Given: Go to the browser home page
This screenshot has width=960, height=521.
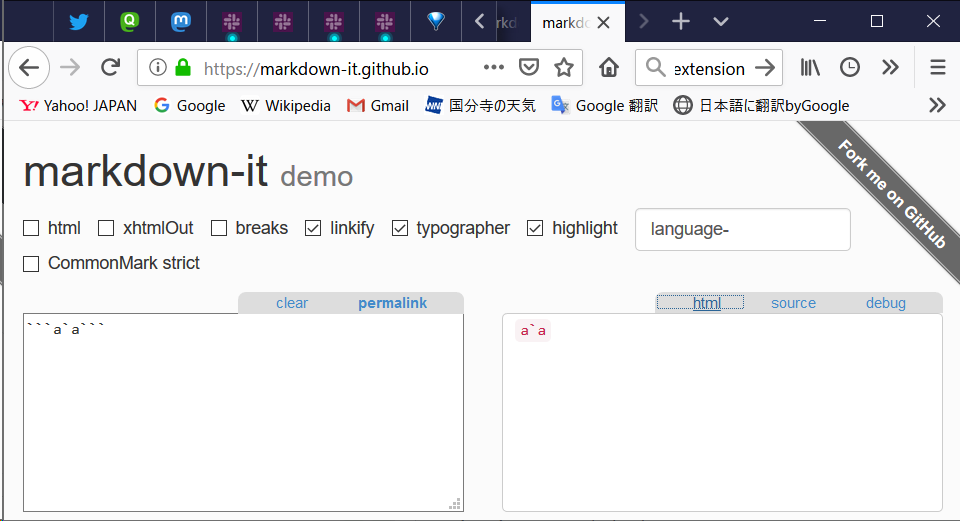Looking at the screenshot, I should click(x=609, y=67).
